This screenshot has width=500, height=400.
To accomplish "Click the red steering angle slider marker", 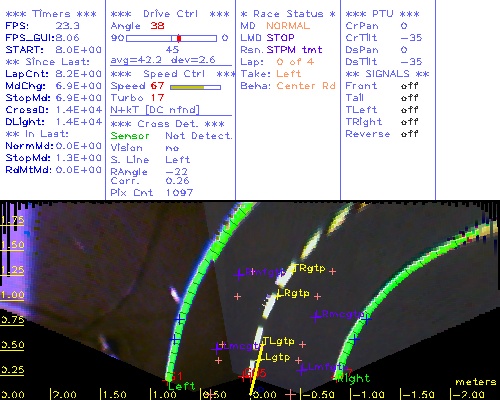I will (179, 38).
